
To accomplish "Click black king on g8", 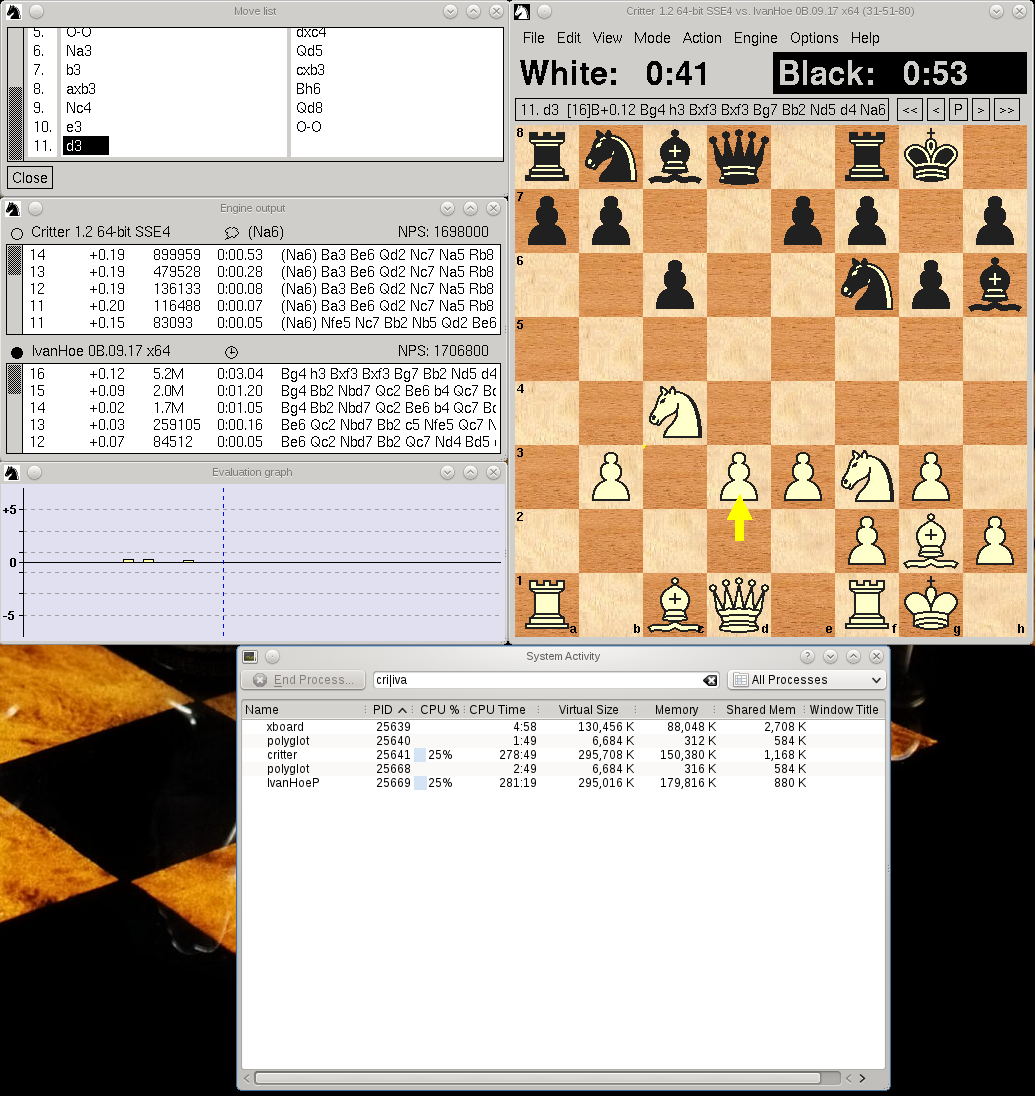I will point(930,157).
